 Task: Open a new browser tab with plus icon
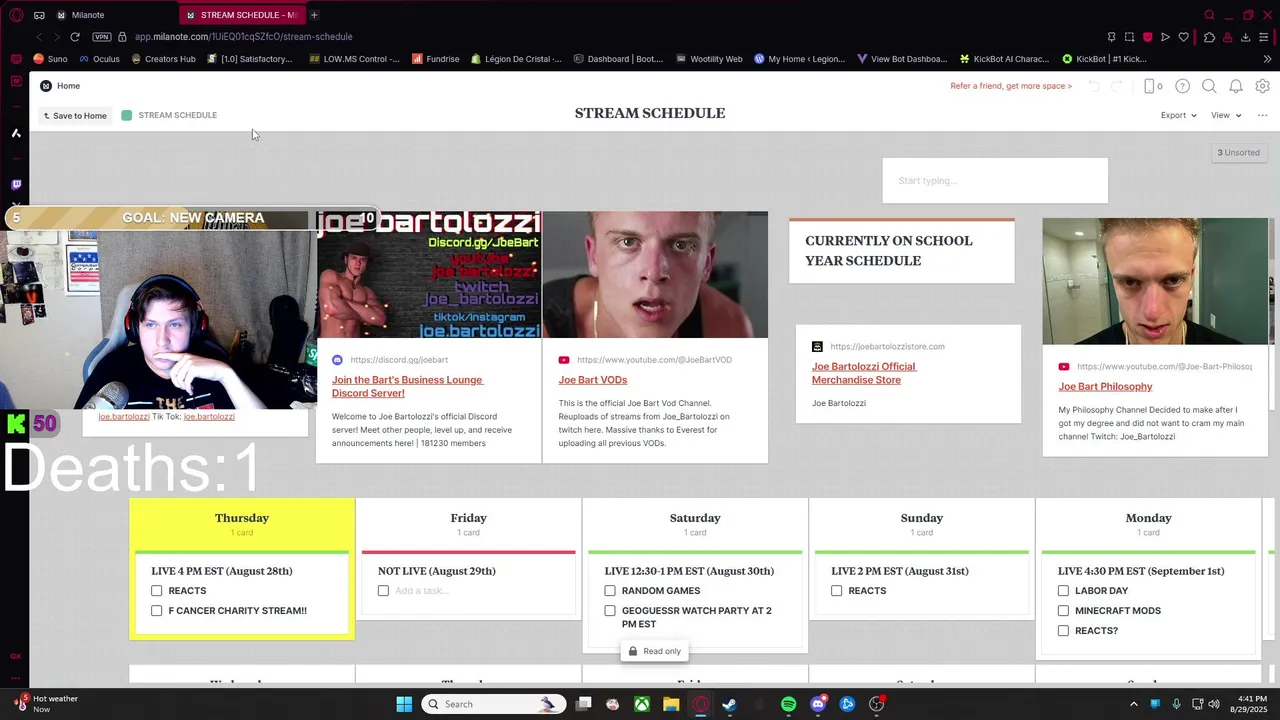pyautogui.click(x=314, y=15)
